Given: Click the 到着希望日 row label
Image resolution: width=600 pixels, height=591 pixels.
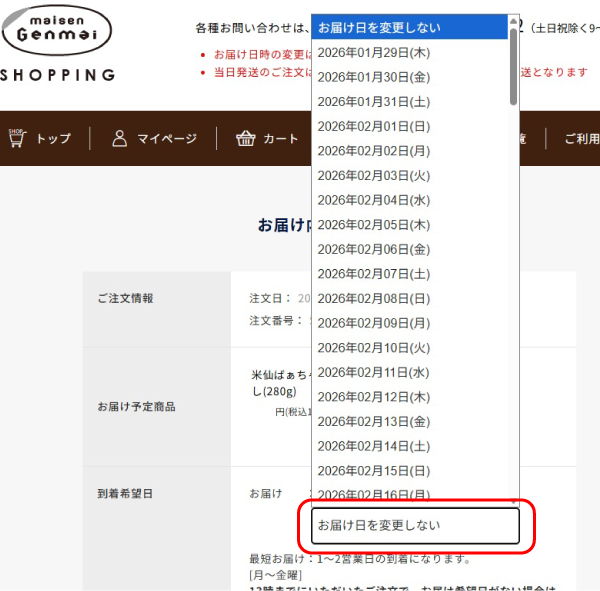Looking at the screenshot, I should [125, 493].
